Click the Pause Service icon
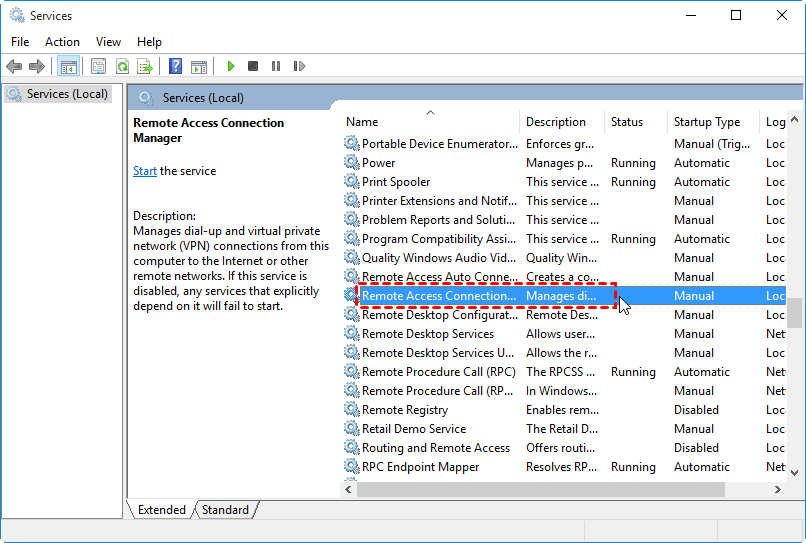This screenshot has height=543, width=806. point(276,66)
